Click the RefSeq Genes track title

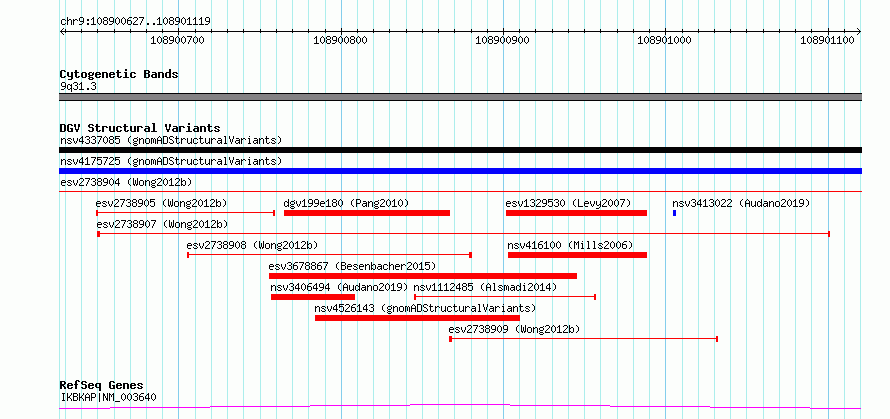(101, 386)
